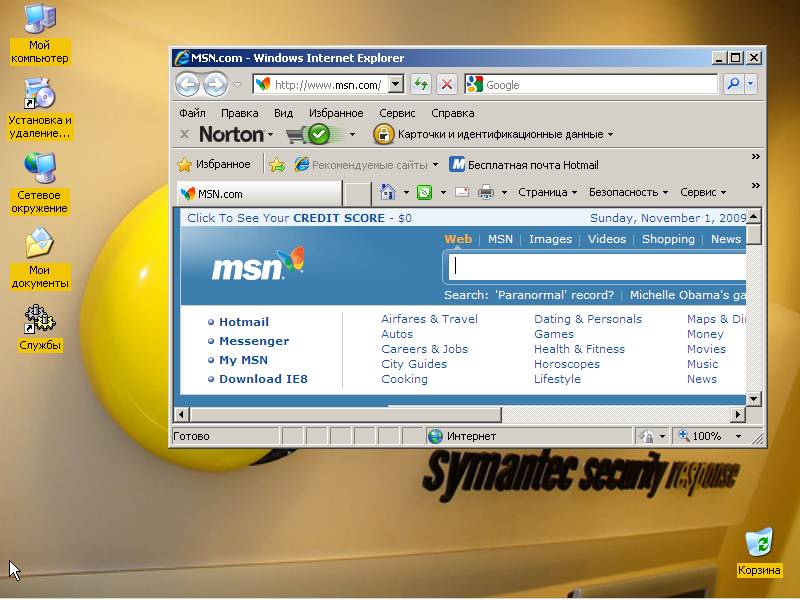The width and height of the screenshot is (800, 600).
Task: Go back with the browser Back arrow
Action: coord(187,85)
